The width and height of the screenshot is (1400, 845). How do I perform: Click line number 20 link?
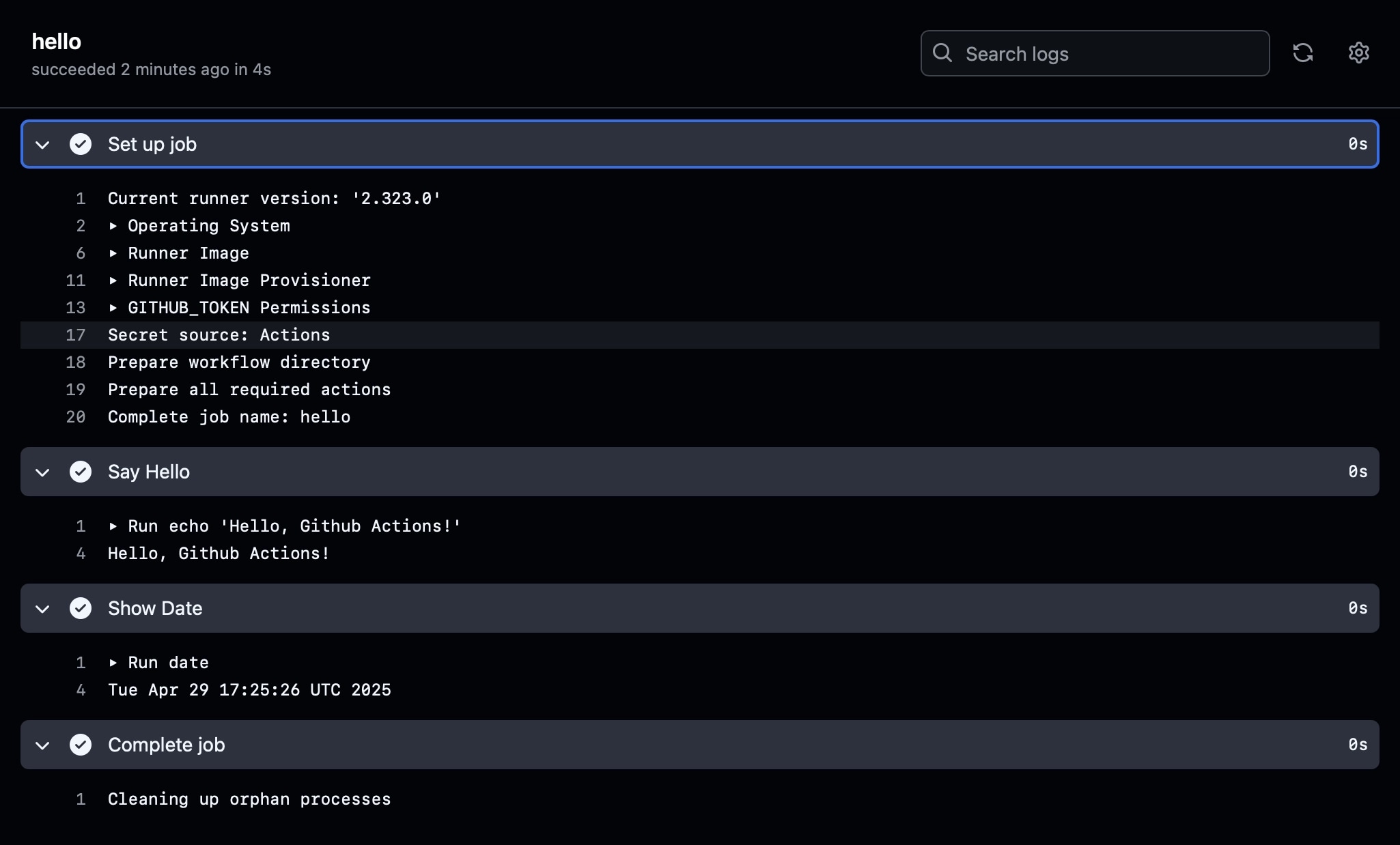pyautogui.click(x=76, y=417)
